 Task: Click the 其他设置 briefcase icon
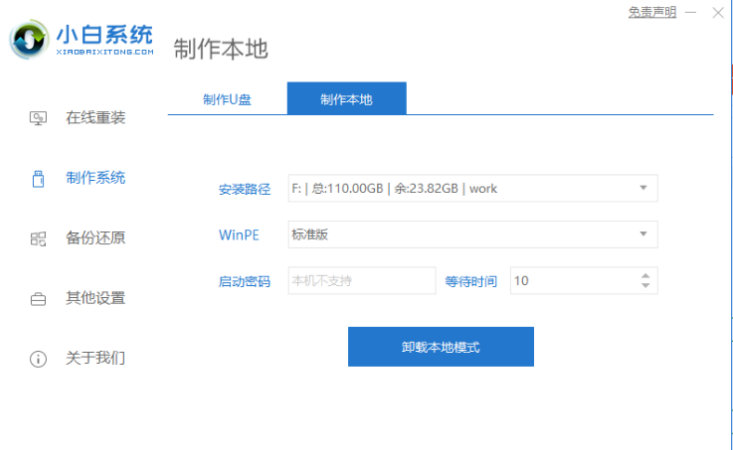38,299
